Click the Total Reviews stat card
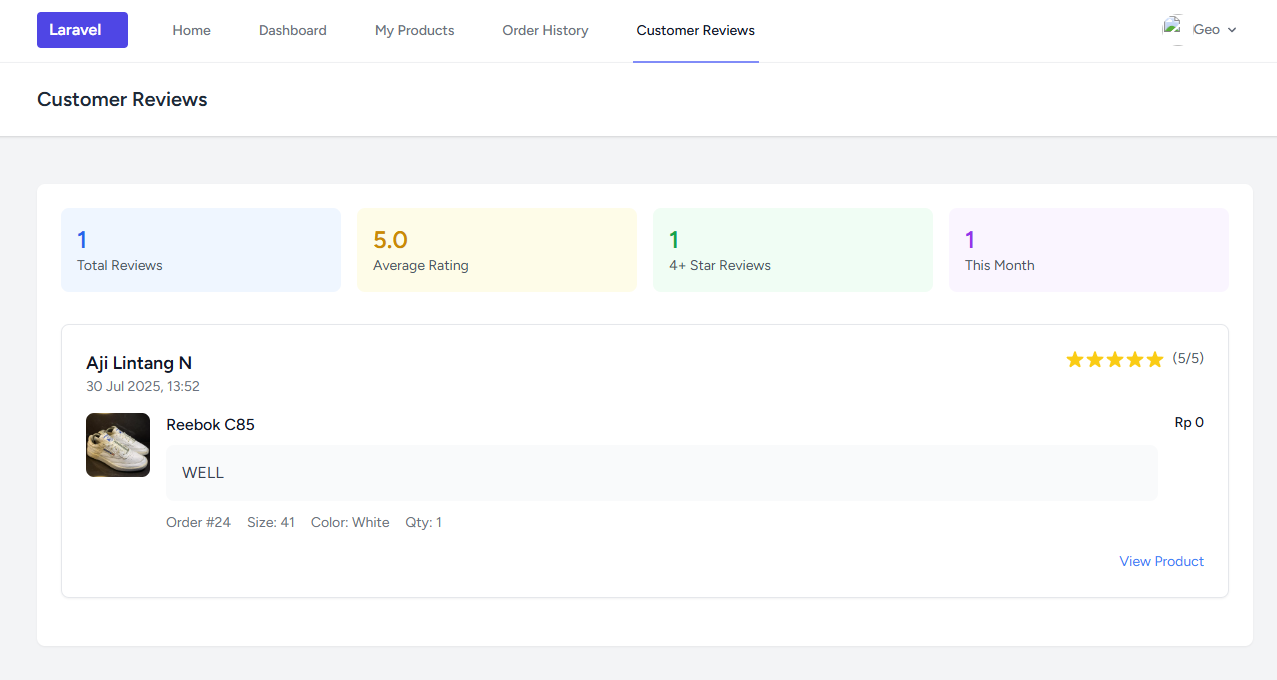Screen dimensions: 1277x680 coord(201,250)
